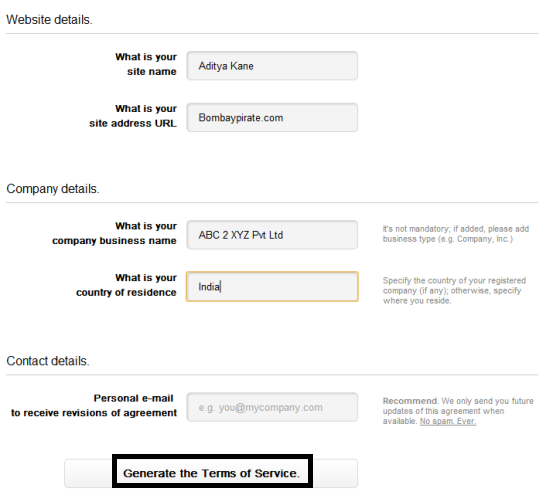Select the field with 'ABC 2 XYZ Pvt Ltd'
Viewport: 550px width, 491px height.
point(272,235)
